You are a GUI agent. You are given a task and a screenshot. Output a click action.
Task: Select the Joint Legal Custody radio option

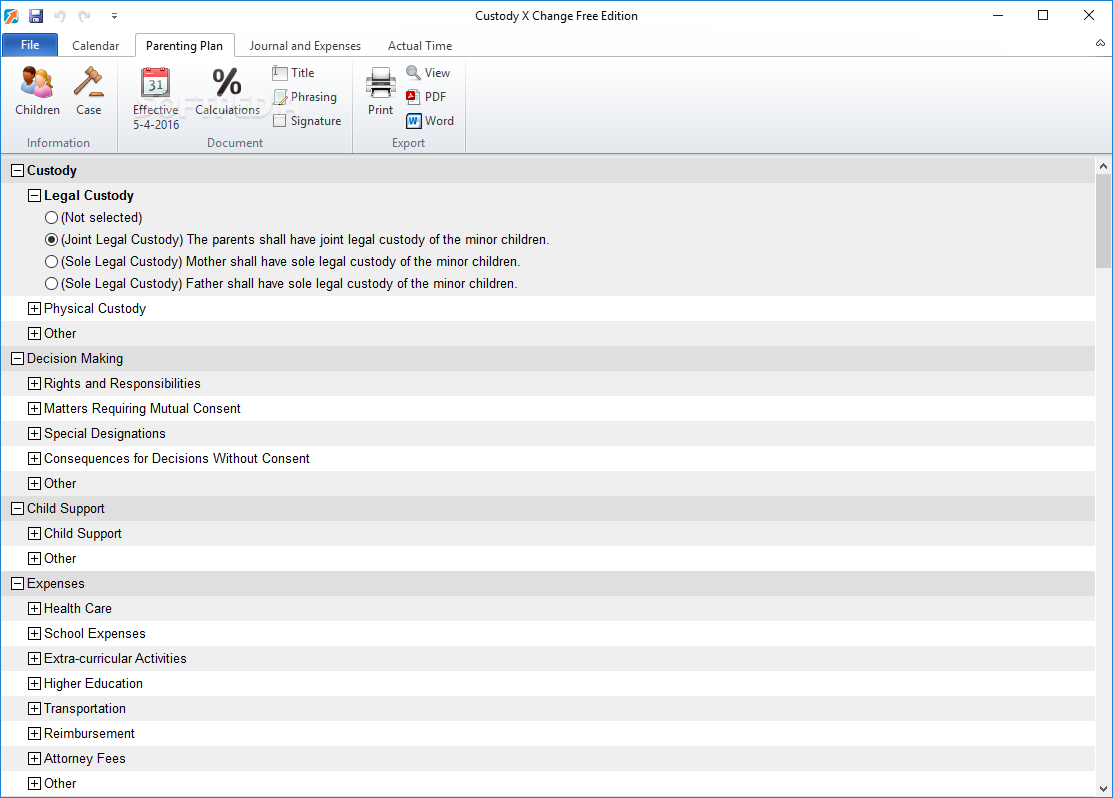[51, 239]
